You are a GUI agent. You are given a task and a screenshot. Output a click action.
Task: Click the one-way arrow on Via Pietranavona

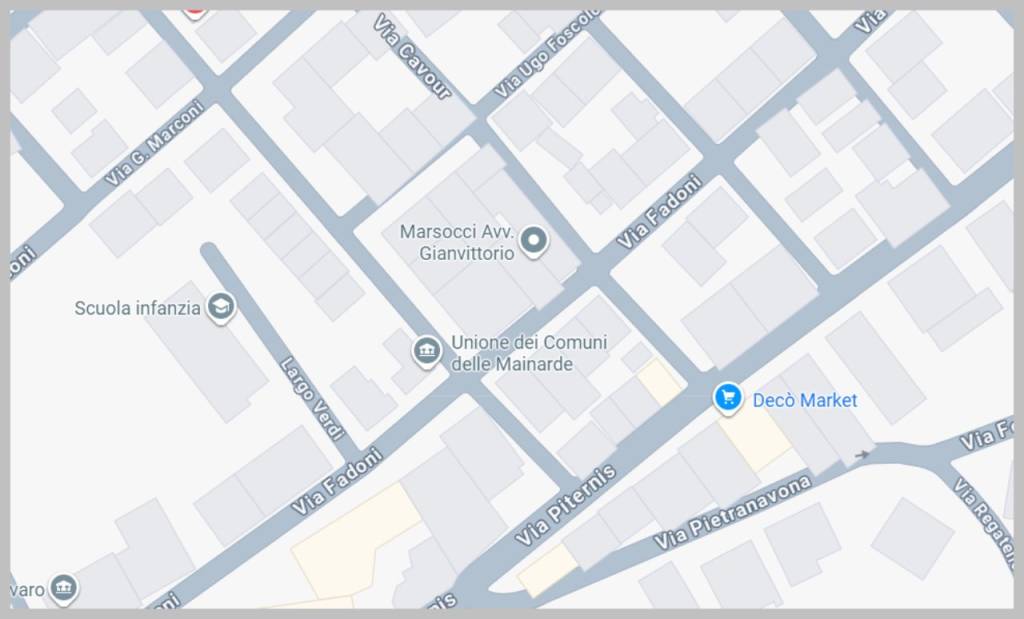coord(862,454)
